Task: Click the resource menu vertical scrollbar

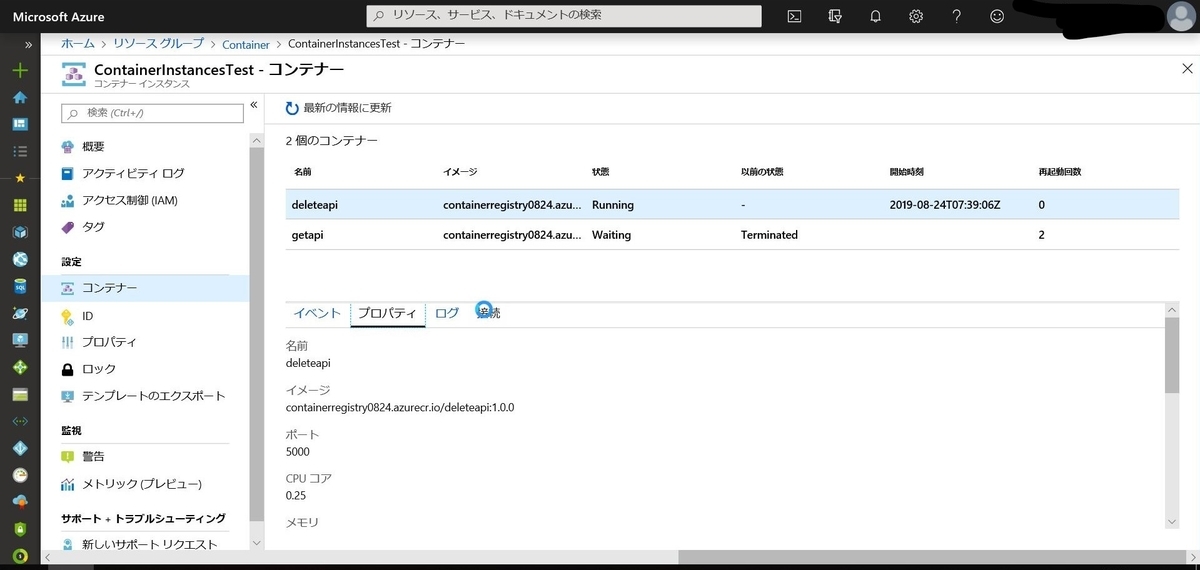Action: click(256, 334)
